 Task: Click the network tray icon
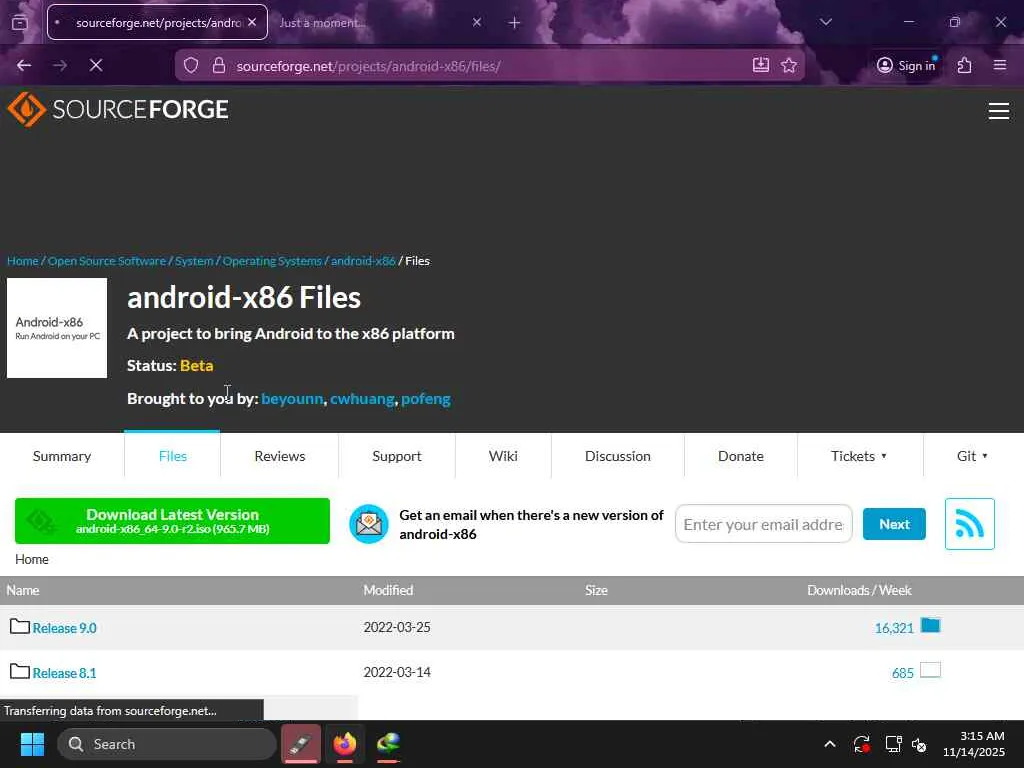tap(893, 744)
